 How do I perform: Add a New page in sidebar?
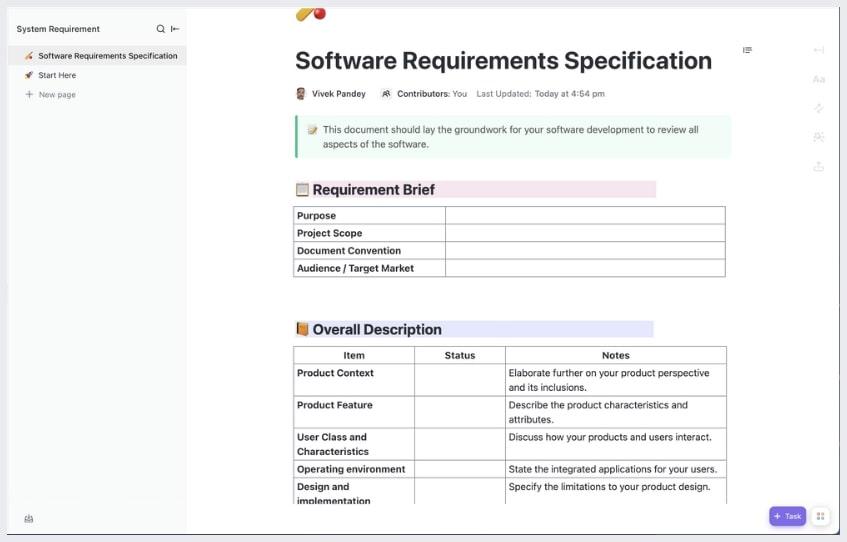click(57, 95)
